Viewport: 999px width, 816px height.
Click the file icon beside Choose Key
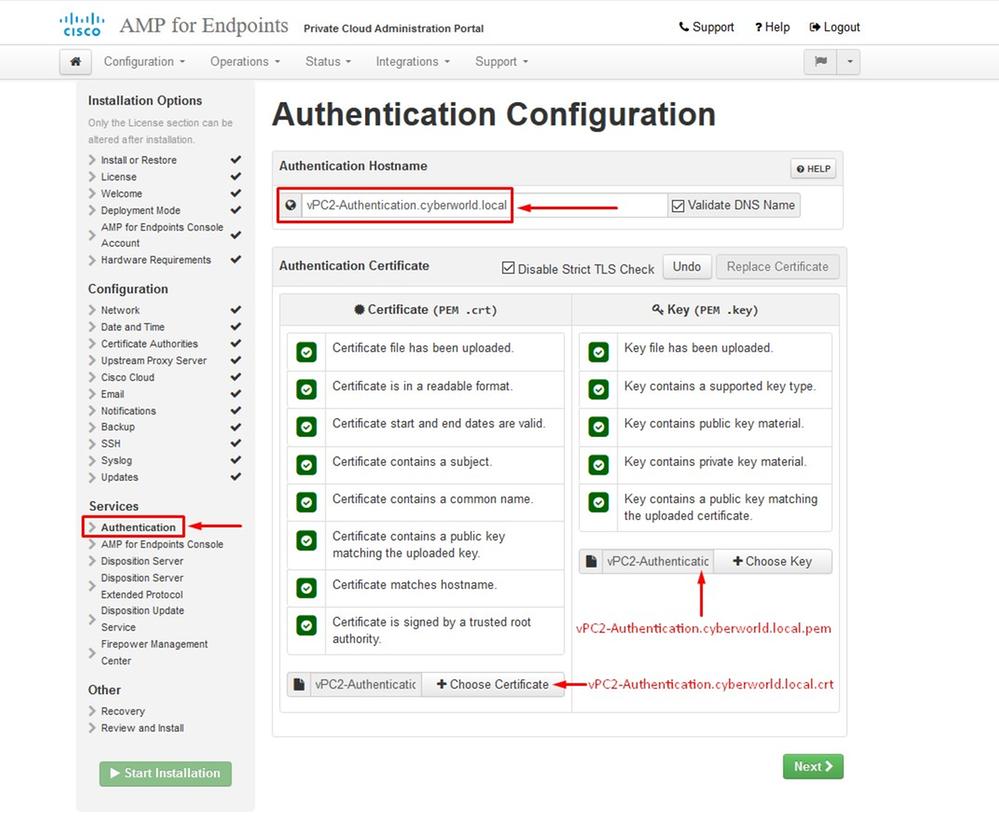coord(591,561)
